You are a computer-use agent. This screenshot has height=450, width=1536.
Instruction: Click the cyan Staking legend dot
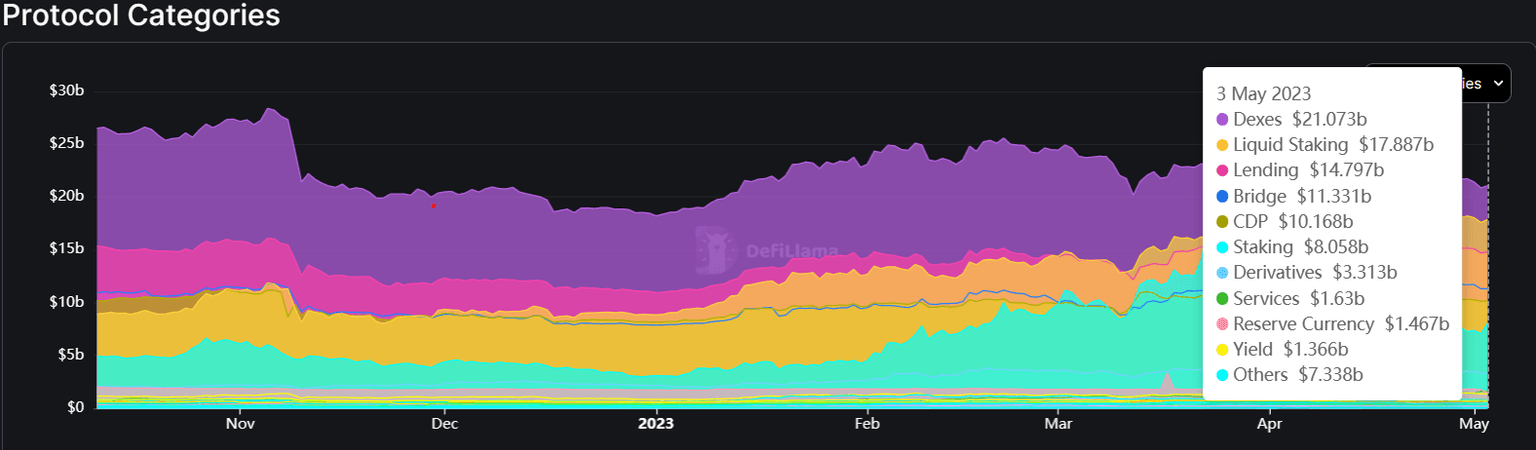click(x=1223, y=247)
